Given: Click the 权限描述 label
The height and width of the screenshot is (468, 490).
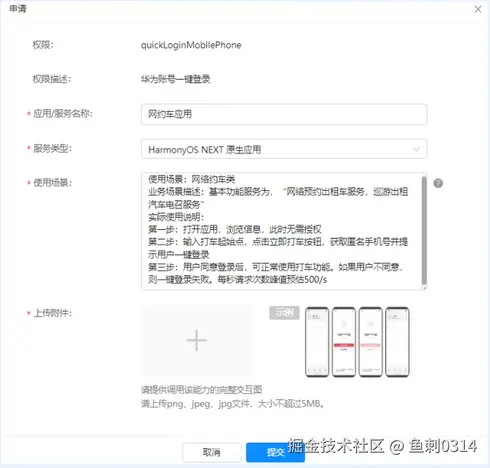Looking at the screenshot, I should pyautogui.click(x=51, y=79).
